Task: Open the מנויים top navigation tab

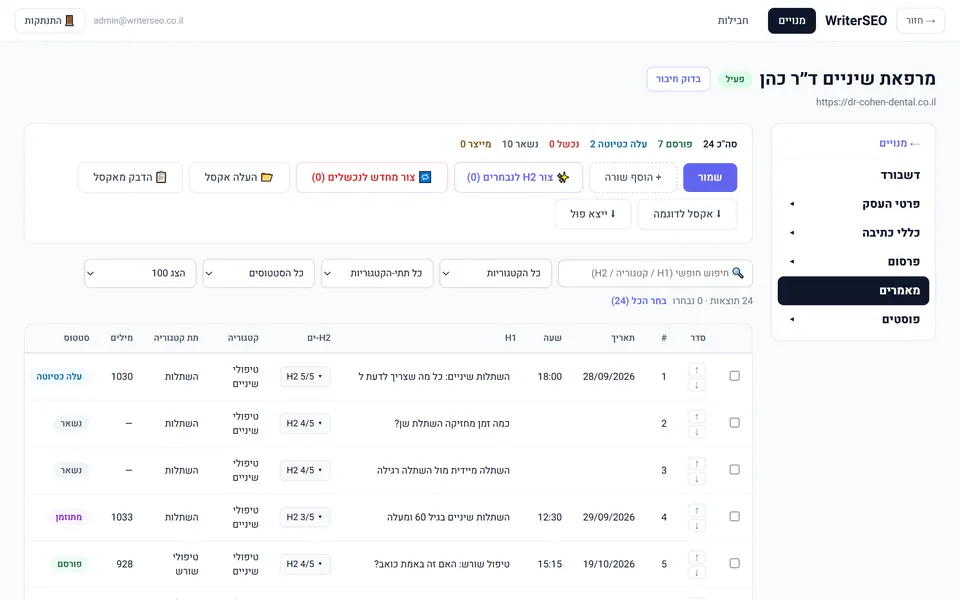Action: tap(792, 21)
